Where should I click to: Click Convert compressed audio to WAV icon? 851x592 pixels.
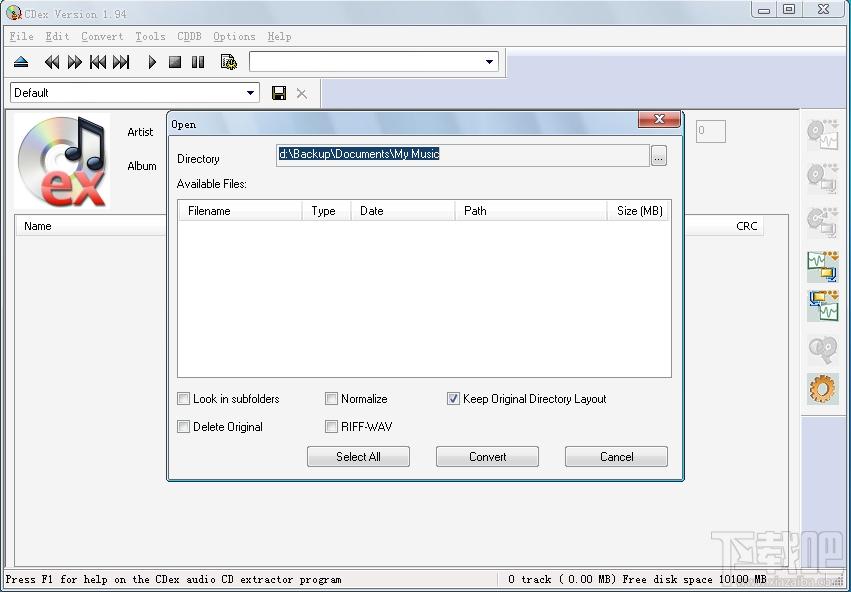click(823, 305)
